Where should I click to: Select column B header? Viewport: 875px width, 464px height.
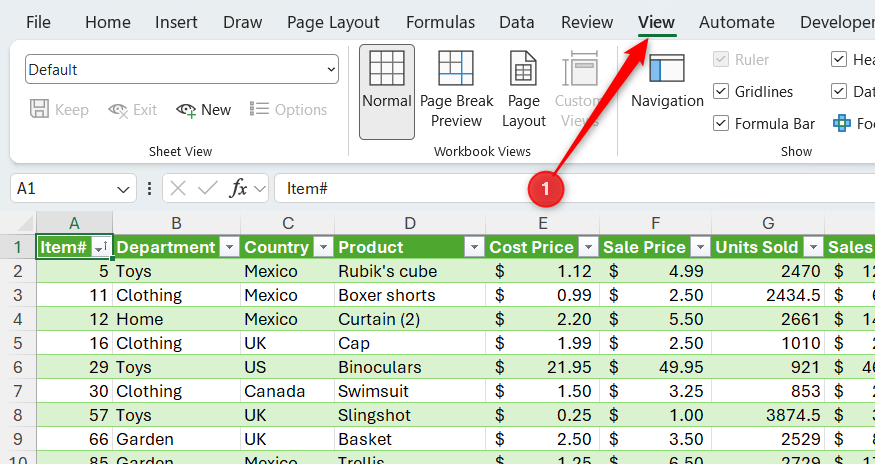pyautogui.click(x=176, y=223)
